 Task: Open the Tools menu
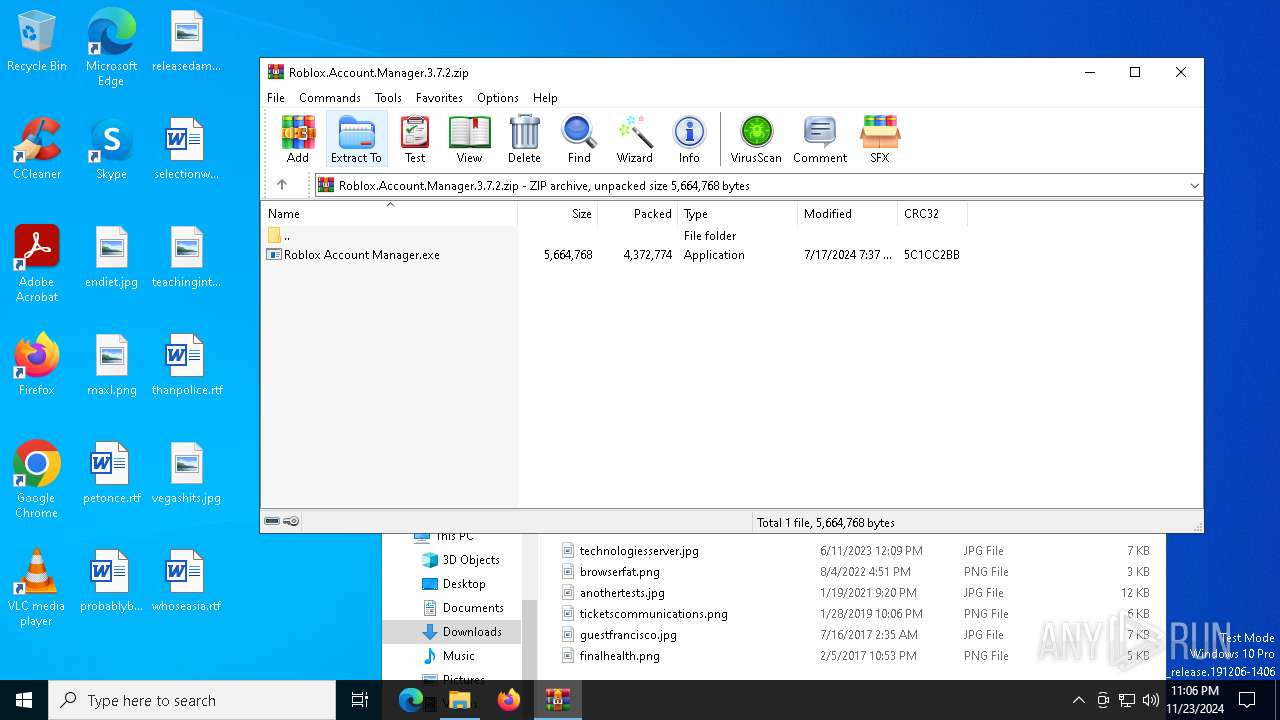[388, 98]
